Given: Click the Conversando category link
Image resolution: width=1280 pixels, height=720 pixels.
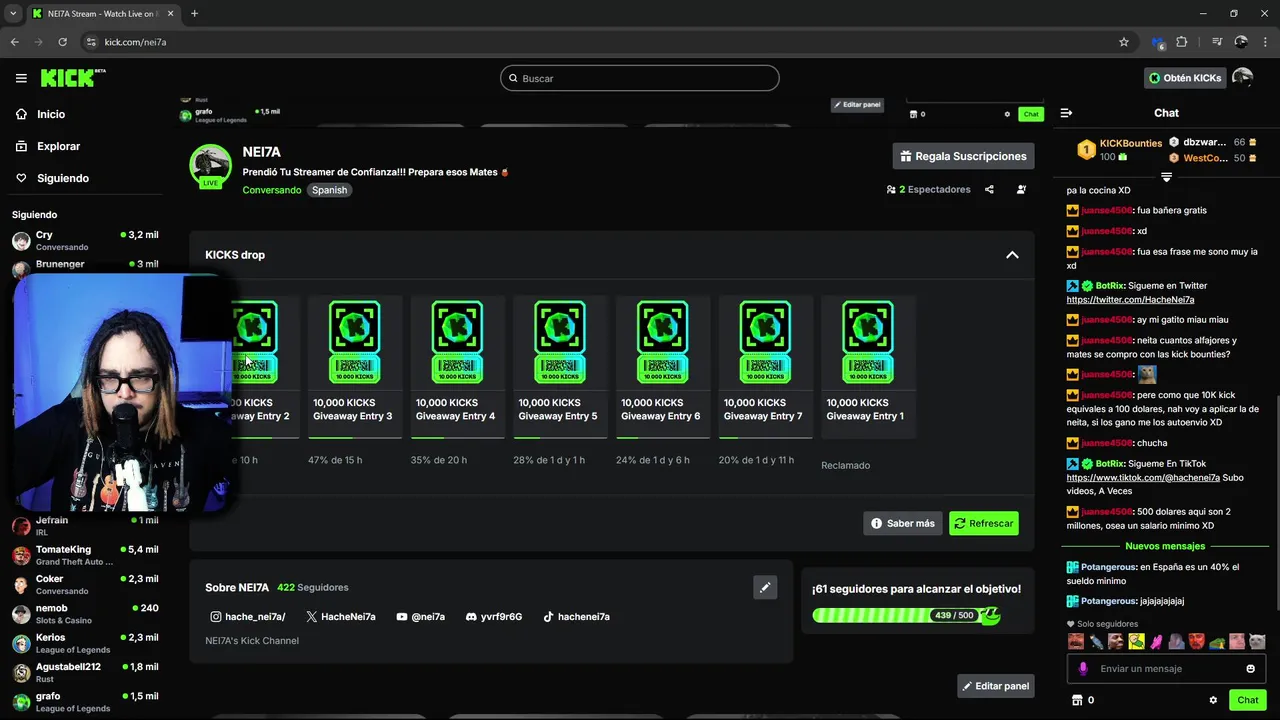Looking at the screenshot, I should click(x=271, y=190).
